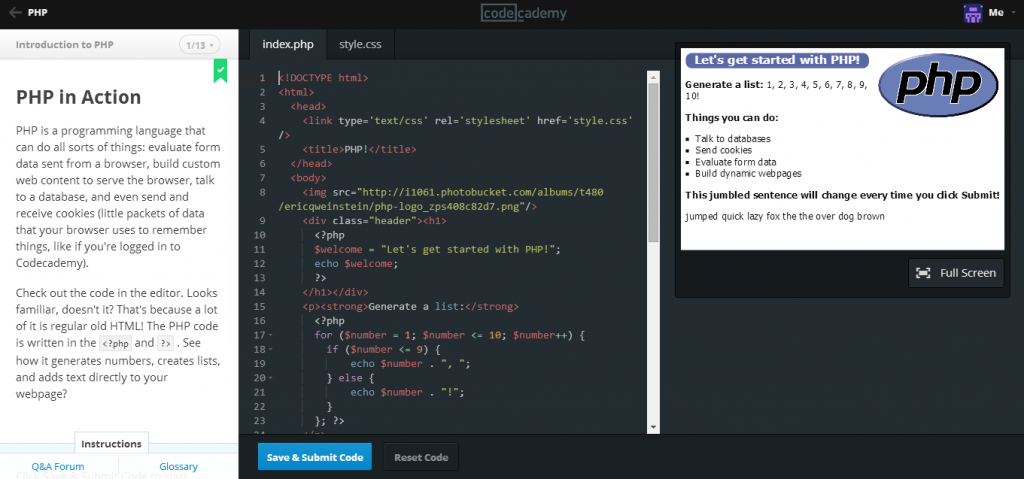Click the echo $welcome line

356,264
